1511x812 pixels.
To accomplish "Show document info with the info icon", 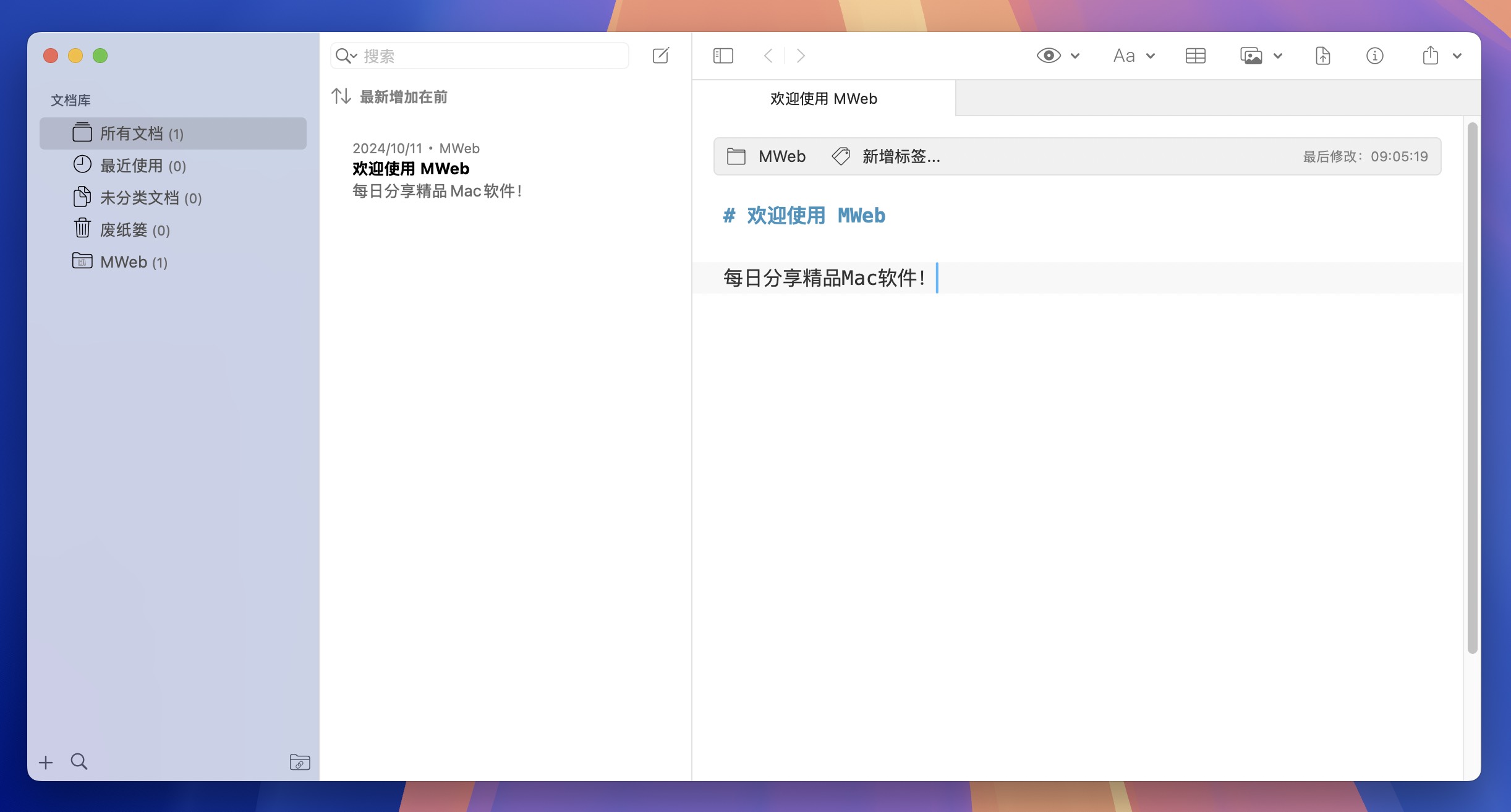I will (x=1374, y=56).
